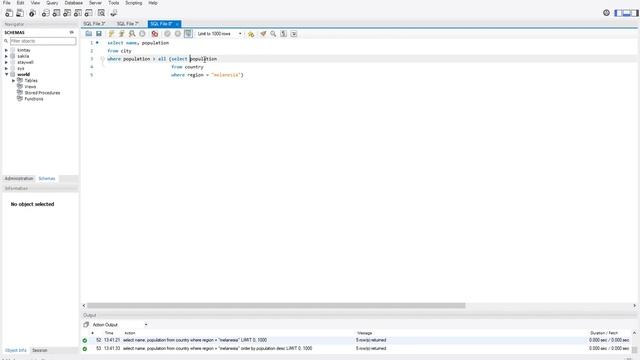
Task: Switch to the Object Info tab
Action: pyautogui.click(x=16, y=351)
